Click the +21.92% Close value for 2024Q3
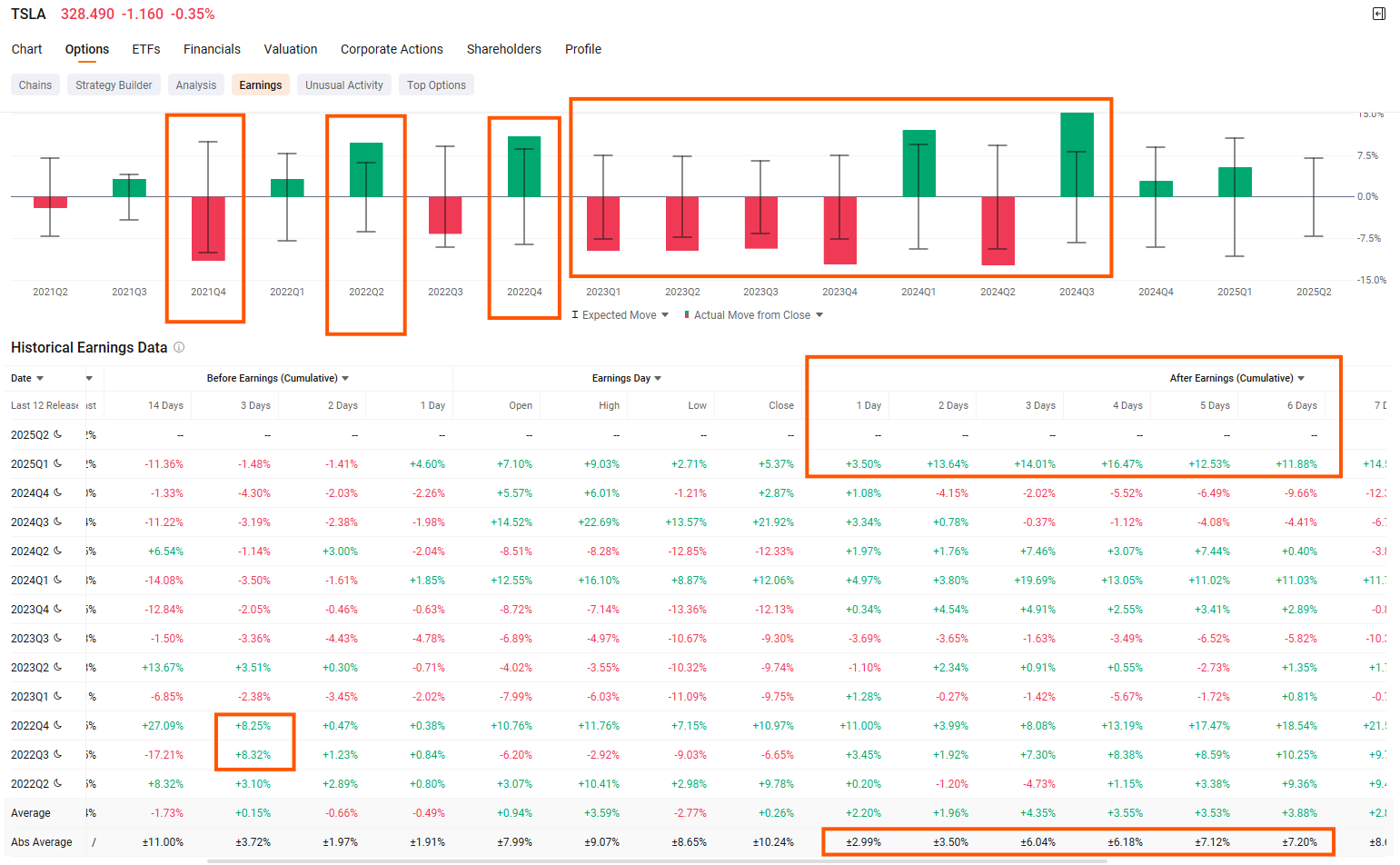 (x=773, y=522)
